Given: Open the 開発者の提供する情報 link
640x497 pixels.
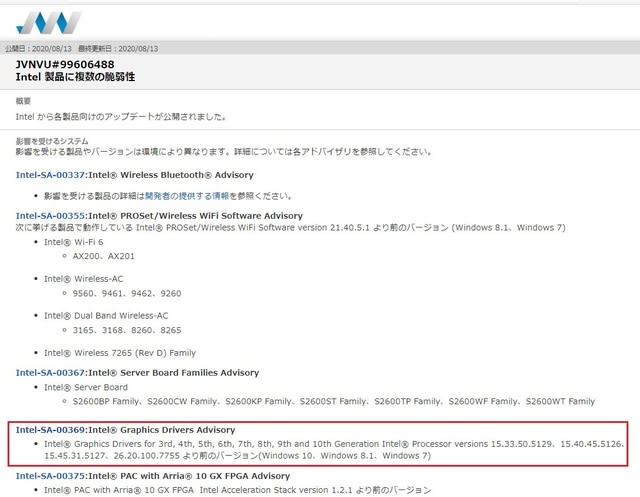Looking at the screenshot, I should [187, 196].
